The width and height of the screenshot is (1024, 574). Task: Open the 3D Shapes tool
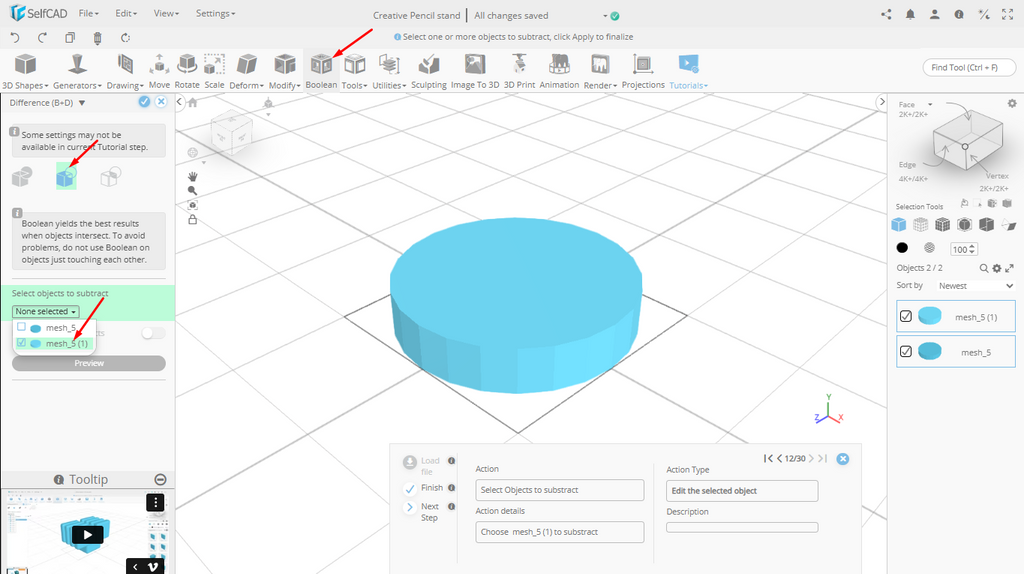pyautogui.click(x=25, y=72)
